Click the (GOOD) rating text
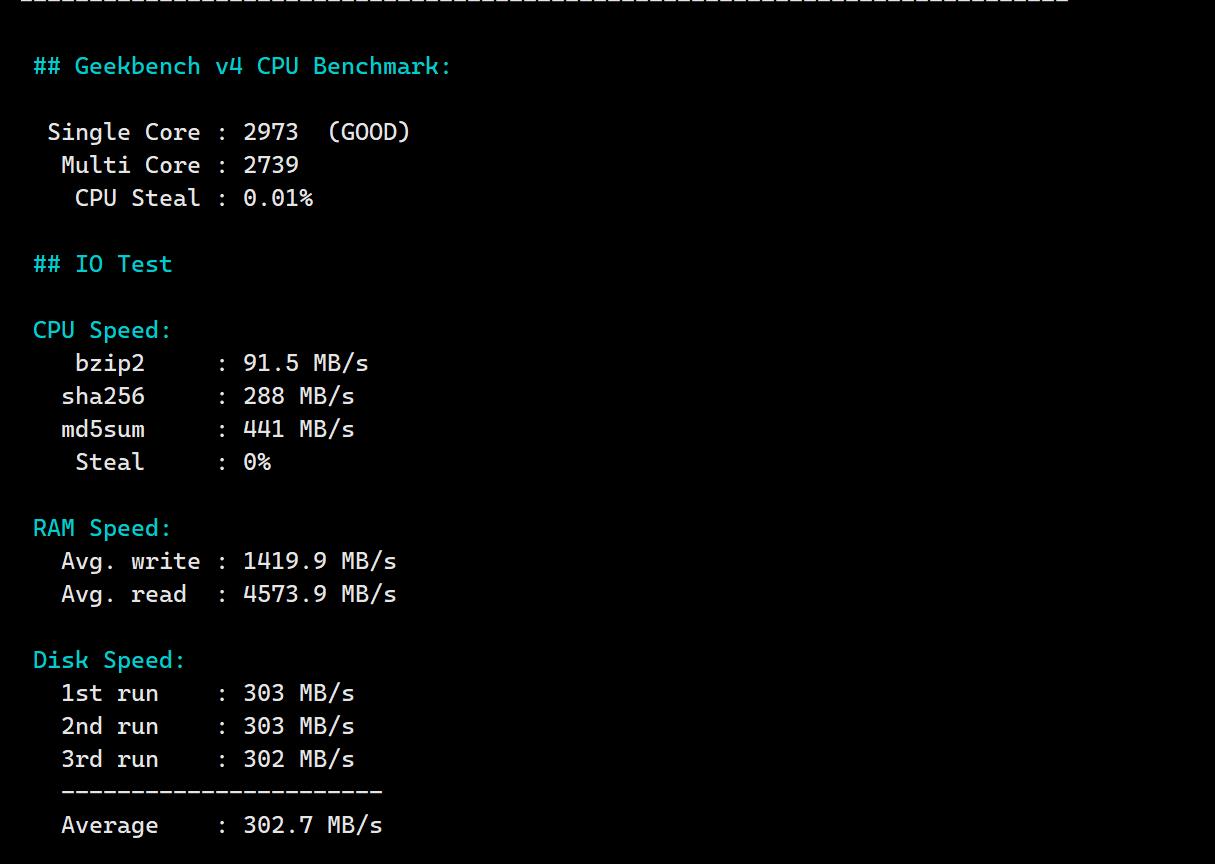 [368, 132]
